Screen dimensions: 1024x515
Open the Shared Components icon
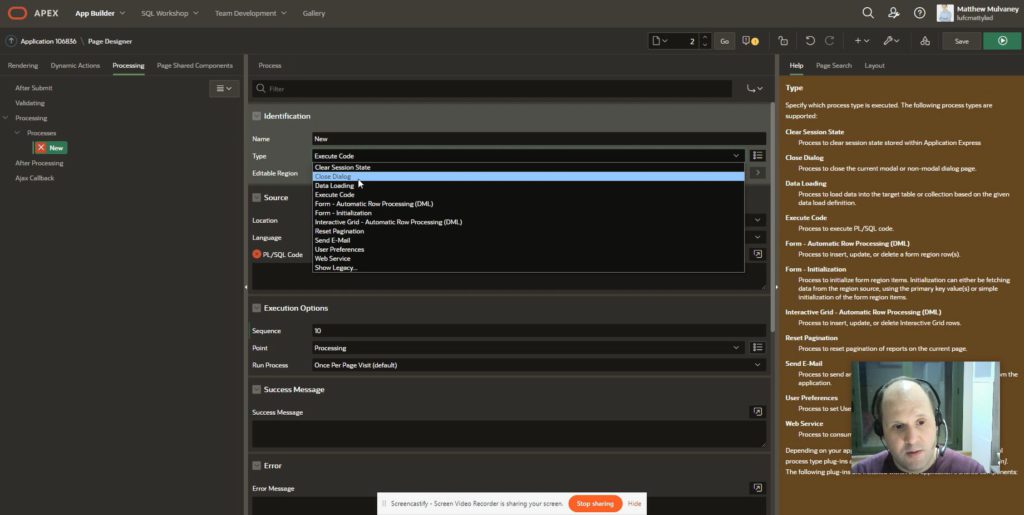[x=925, y=41]
